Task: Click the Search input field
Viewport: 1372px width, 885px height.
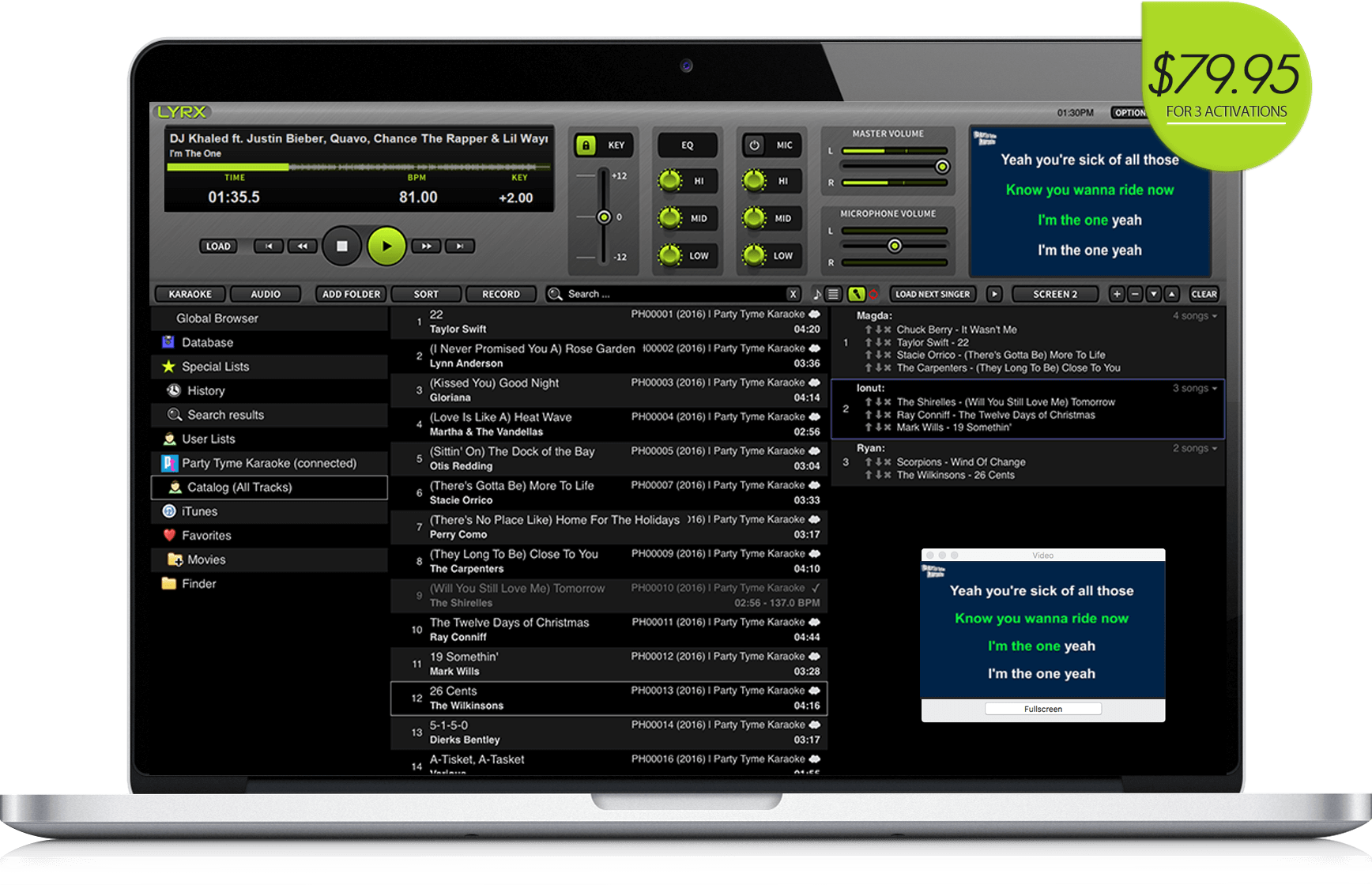Action: tap(672, 294)
